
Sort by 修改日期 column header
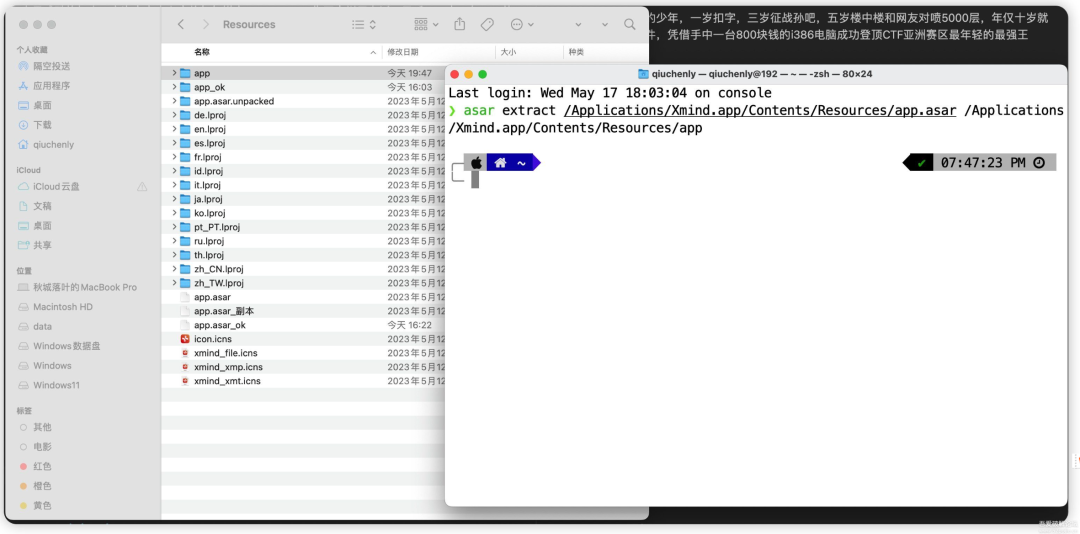click(403, 52)
